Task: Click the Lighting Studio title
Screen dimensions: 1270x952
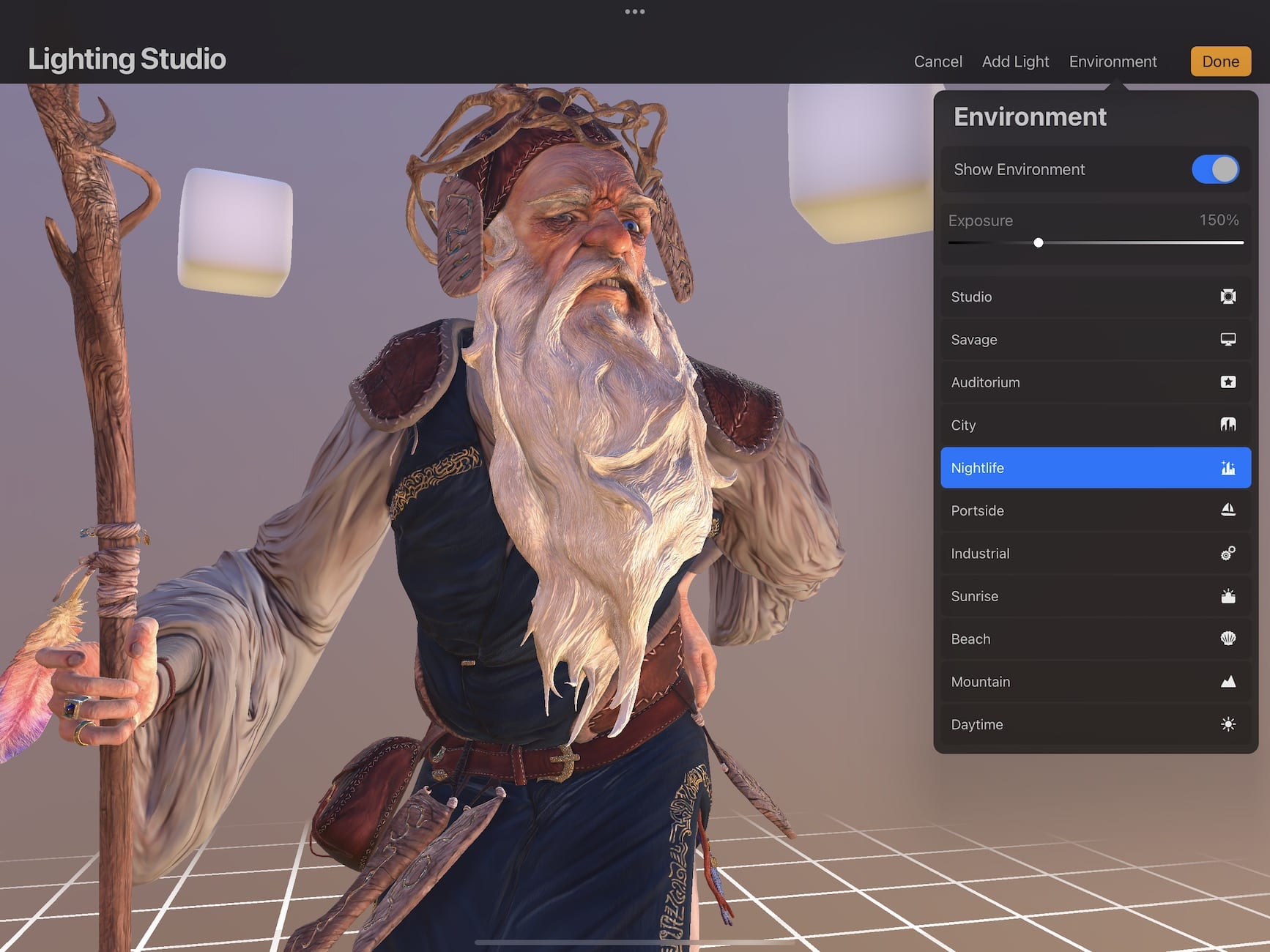Action: click(127, 59)
